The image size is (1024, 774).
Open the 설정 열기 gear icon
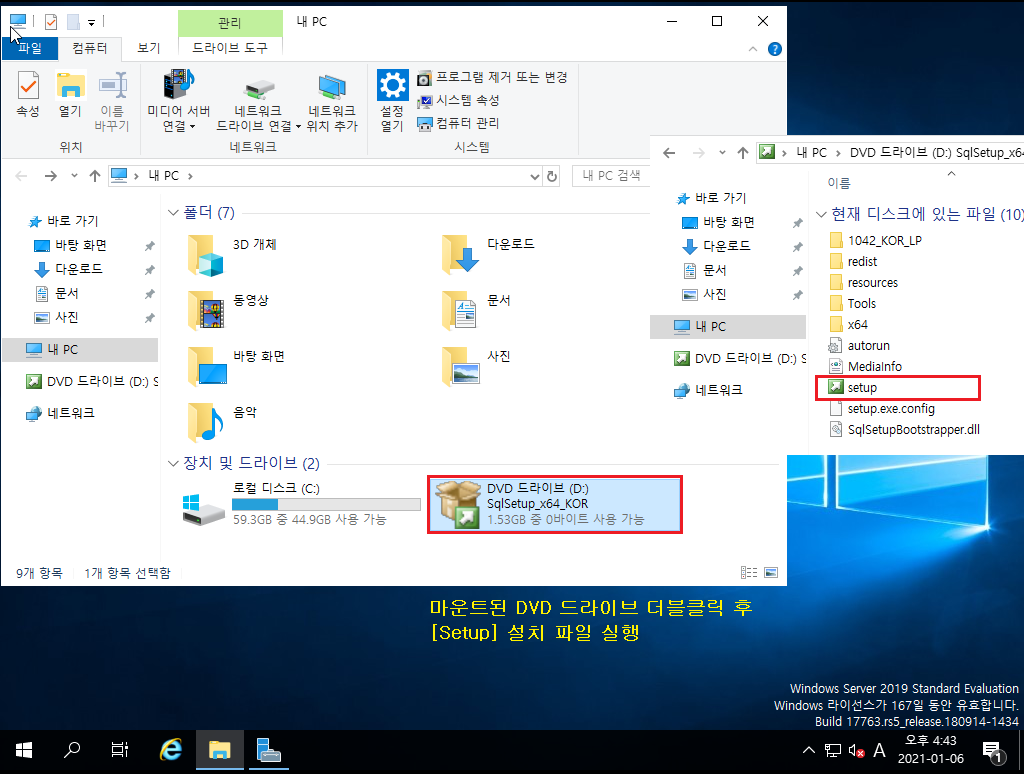point(392,101)
